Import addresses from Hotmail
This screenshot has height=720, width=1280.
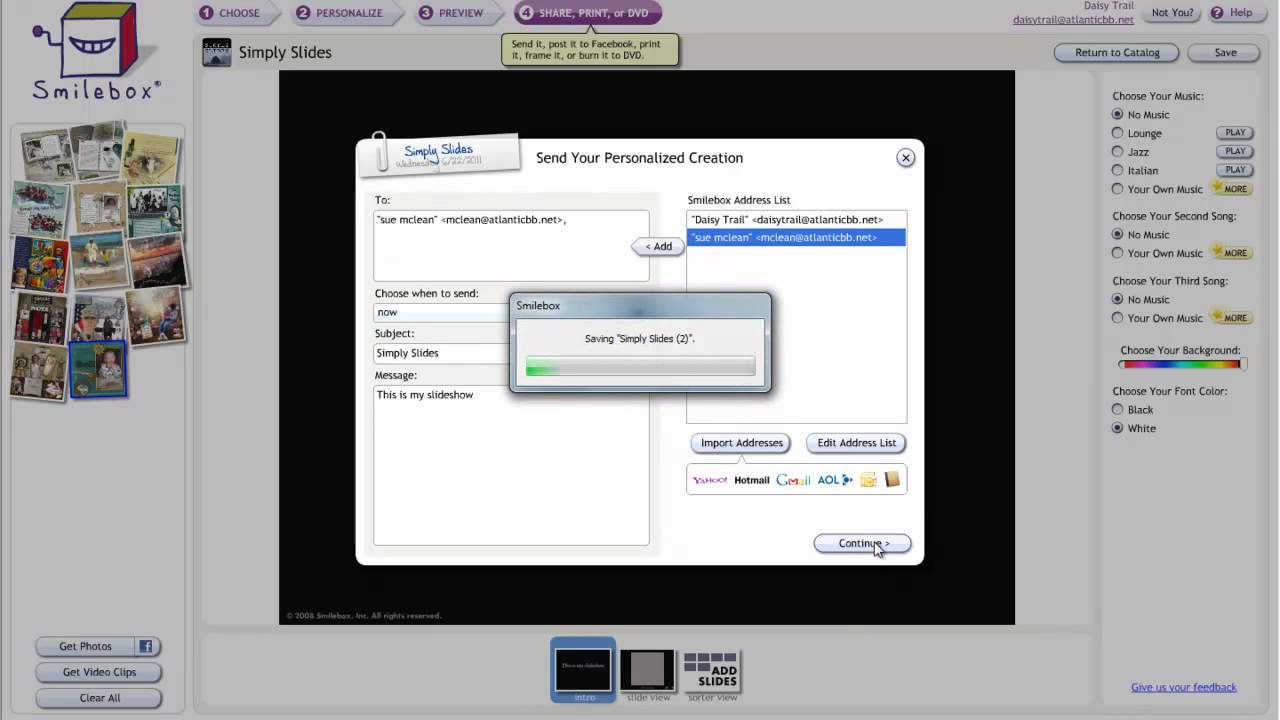point(752,480)
